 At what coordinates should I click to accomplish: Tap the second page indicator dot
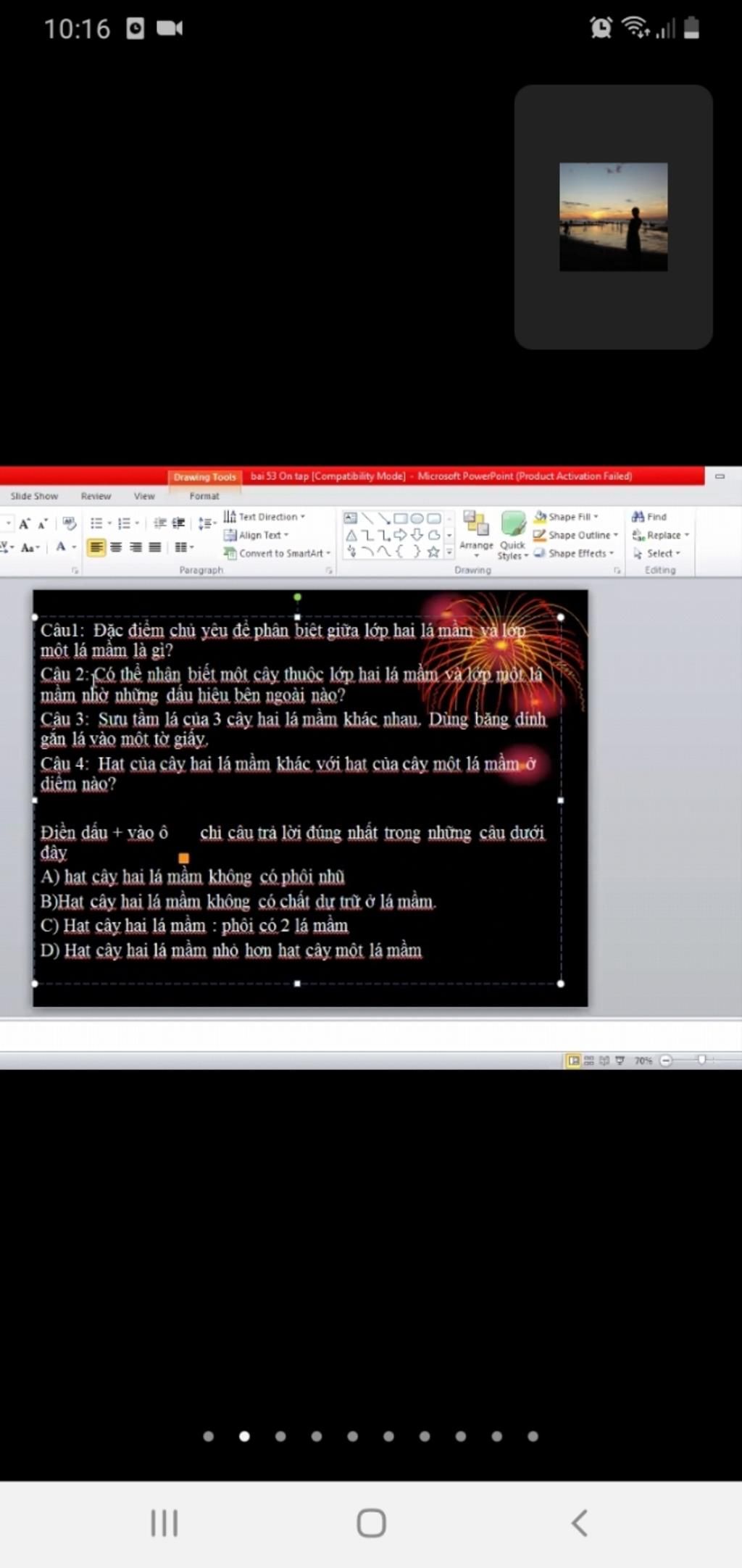click(x=244, y=1436)
